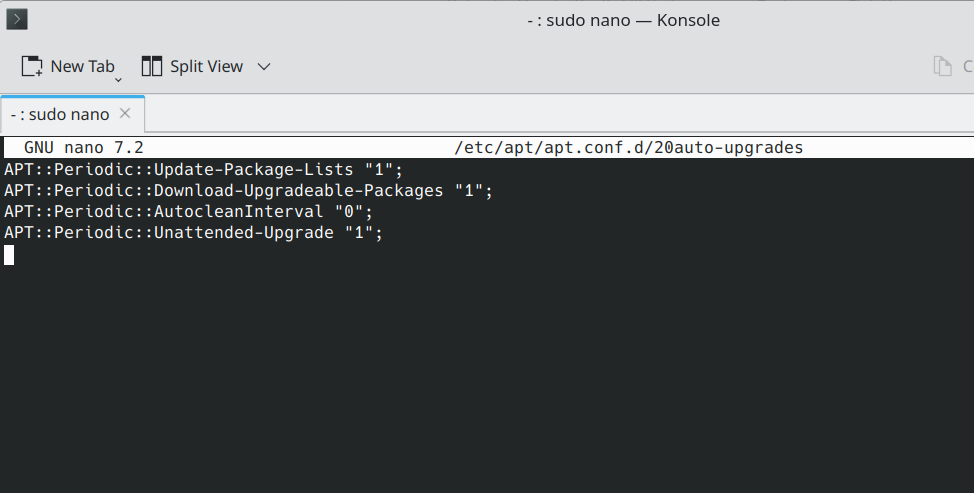Image resolution: width=974 pixels, height=493 pixels.
Task: Click the Konsole terminal icon in title bar
Action: click(17, 19)
